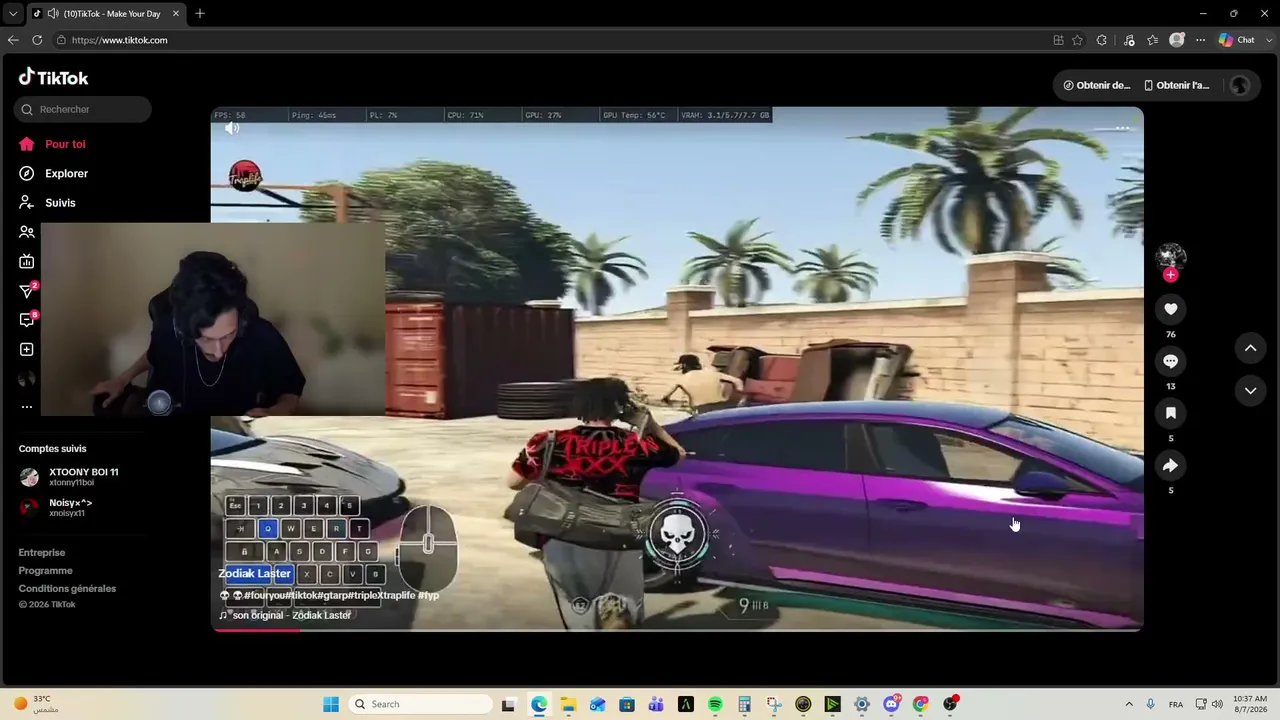This screenshot has width=1280, height=720.
Task: Go back in the browser
Action: pyautogui.click(x=13, y=40)
